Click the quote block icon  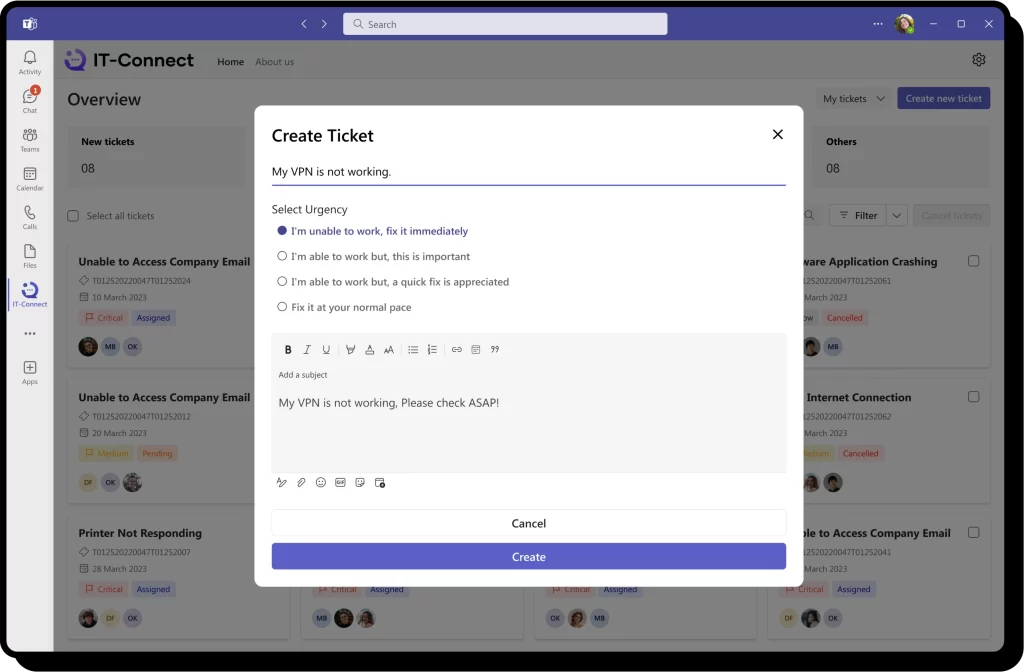point(495,350)
